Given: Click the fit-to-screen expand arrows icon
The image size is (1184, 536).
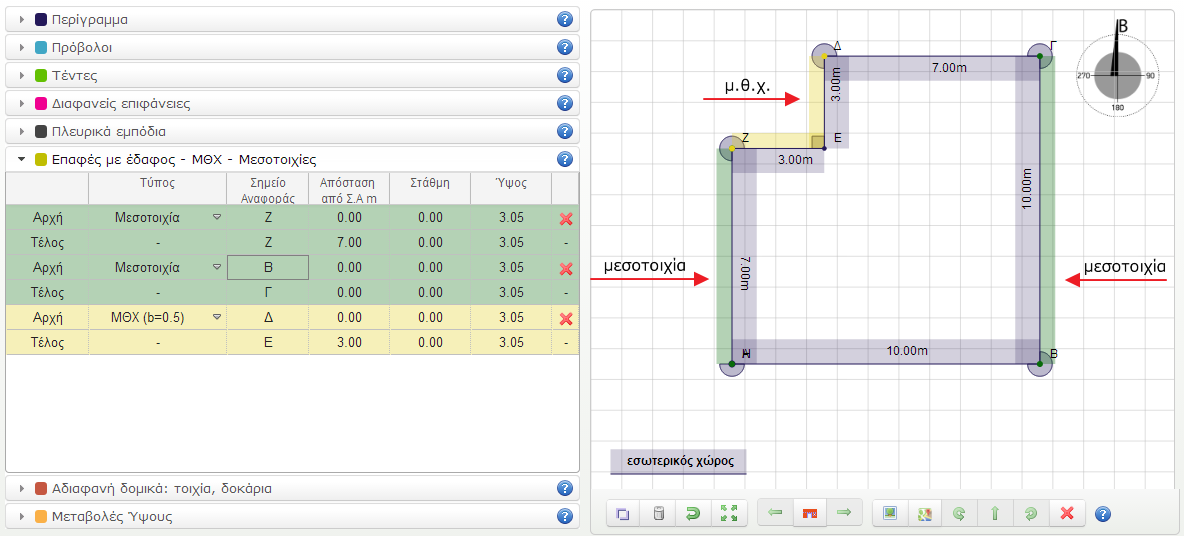Looking at the screenshot, I should pos(728,513).
